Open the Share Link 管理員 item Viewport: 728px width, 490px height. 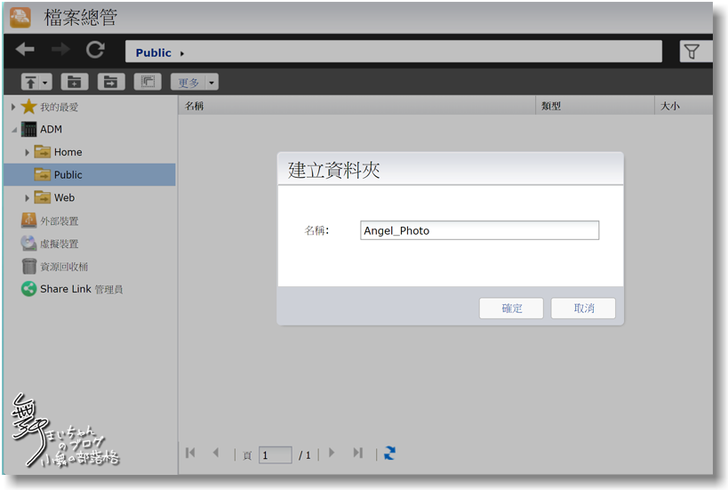pos(81,289)
